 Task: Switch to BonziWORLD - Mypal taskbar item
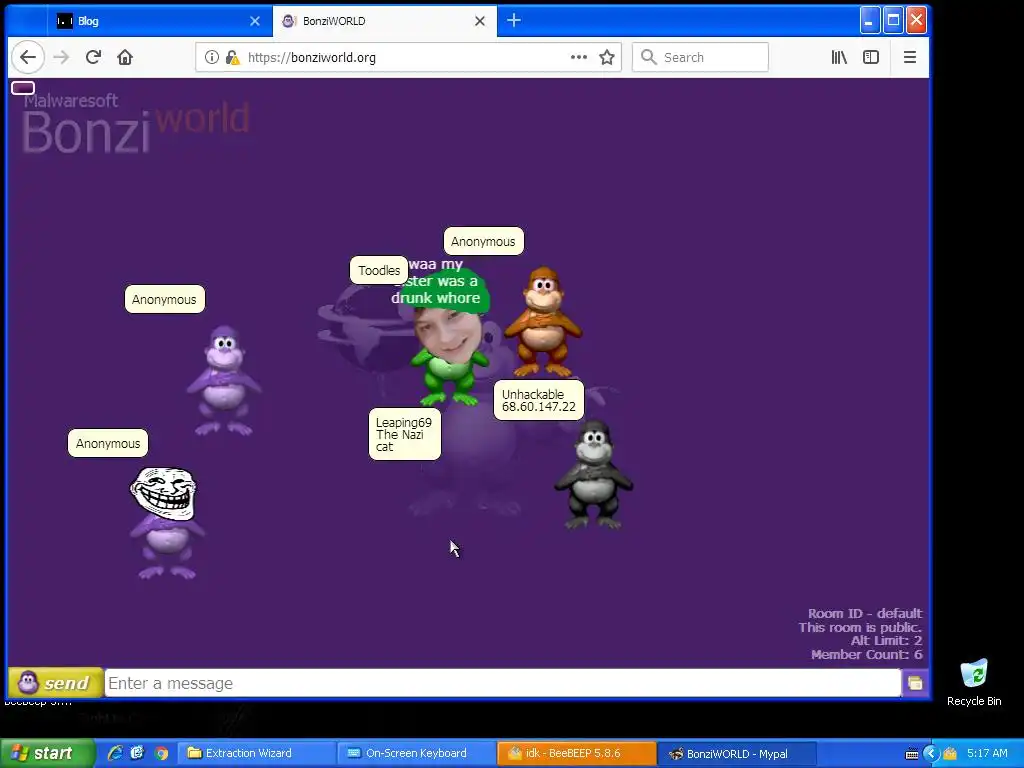737,753
